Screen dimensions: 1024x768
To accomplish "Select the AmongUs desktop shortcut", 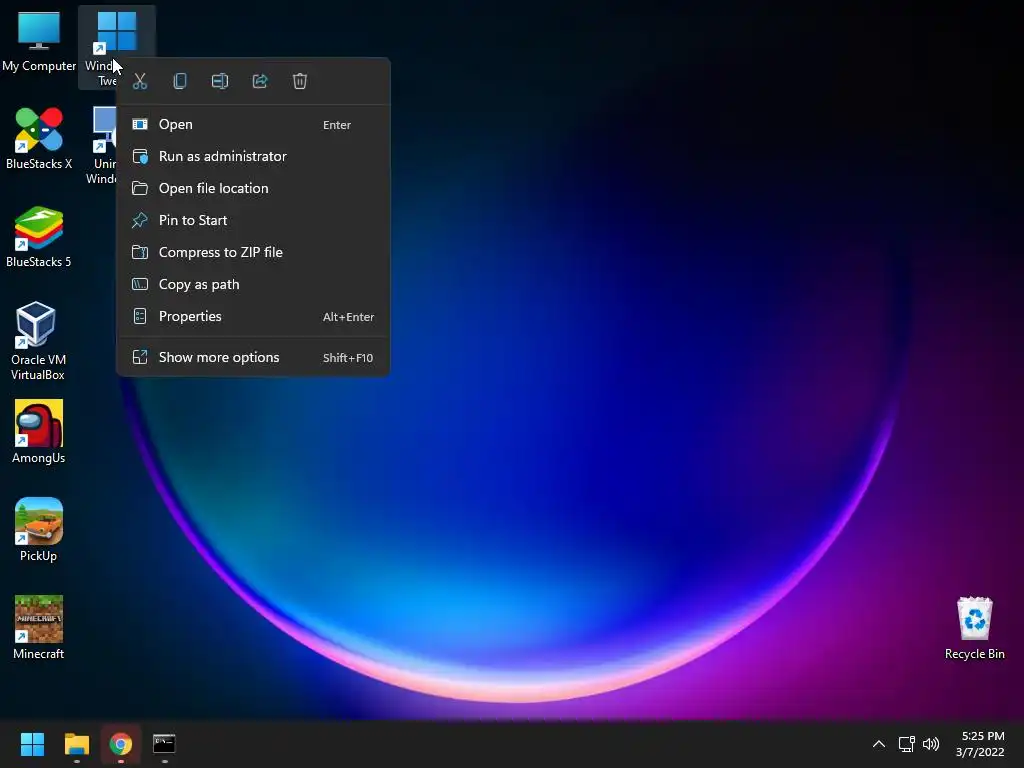I will click(39, 432).
